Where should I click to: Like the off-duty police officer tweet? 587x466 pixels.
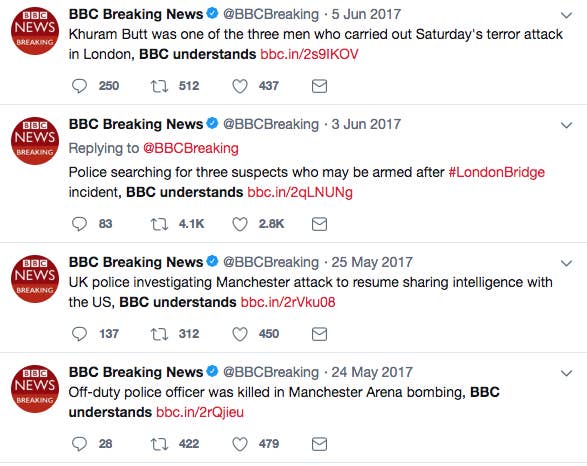(x=240, y=444)
